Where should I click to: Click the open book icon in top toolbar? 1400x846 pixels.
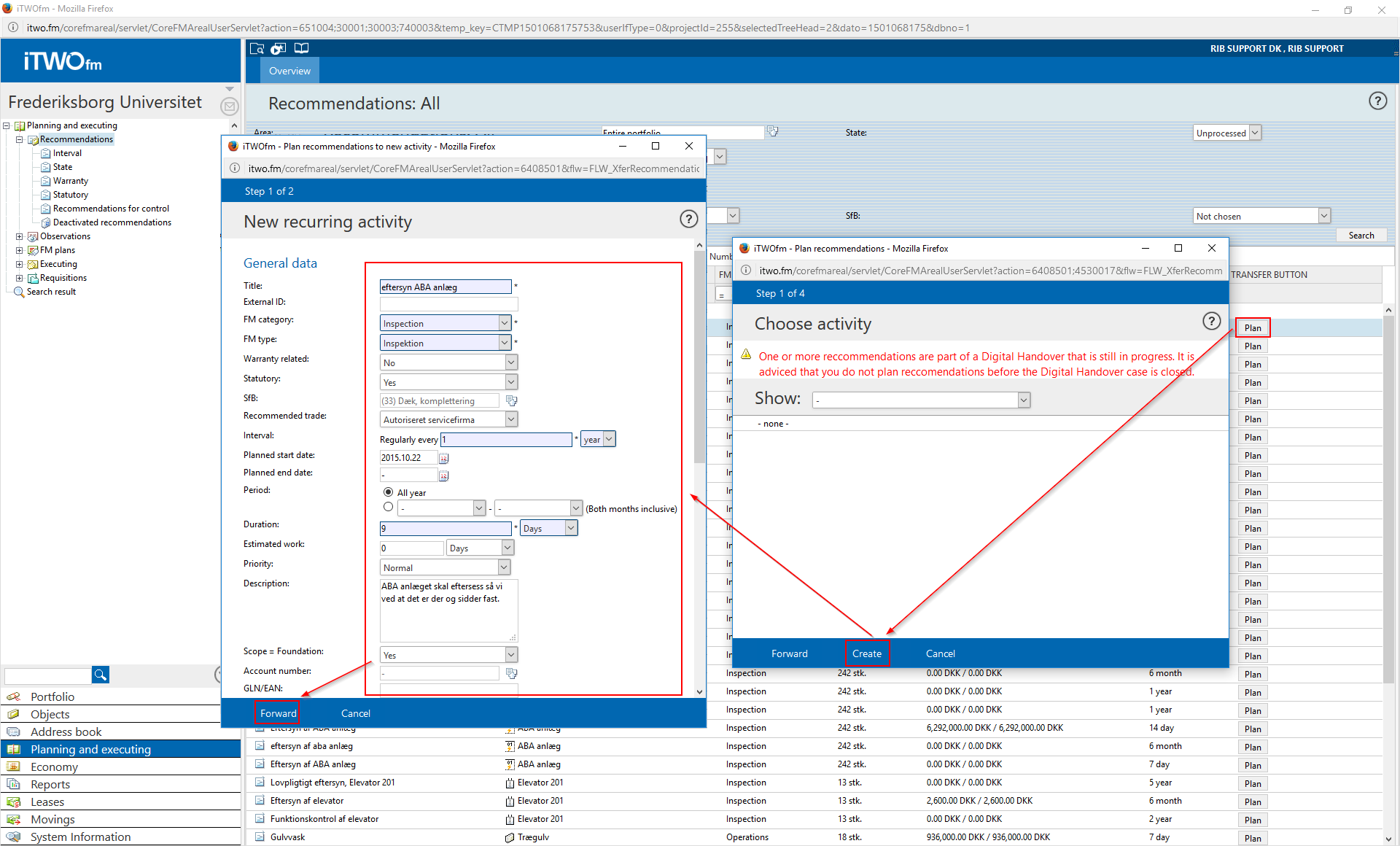(x=301, y=48)
